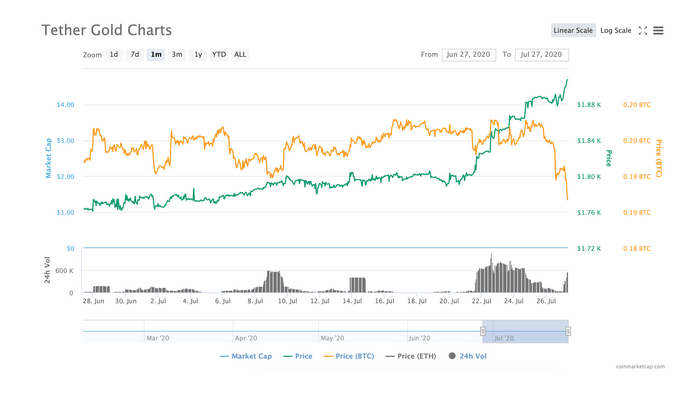Open coinmarketcap.com credit link
The height and width of the screenshot is (393, 696).
click(640, 366)
